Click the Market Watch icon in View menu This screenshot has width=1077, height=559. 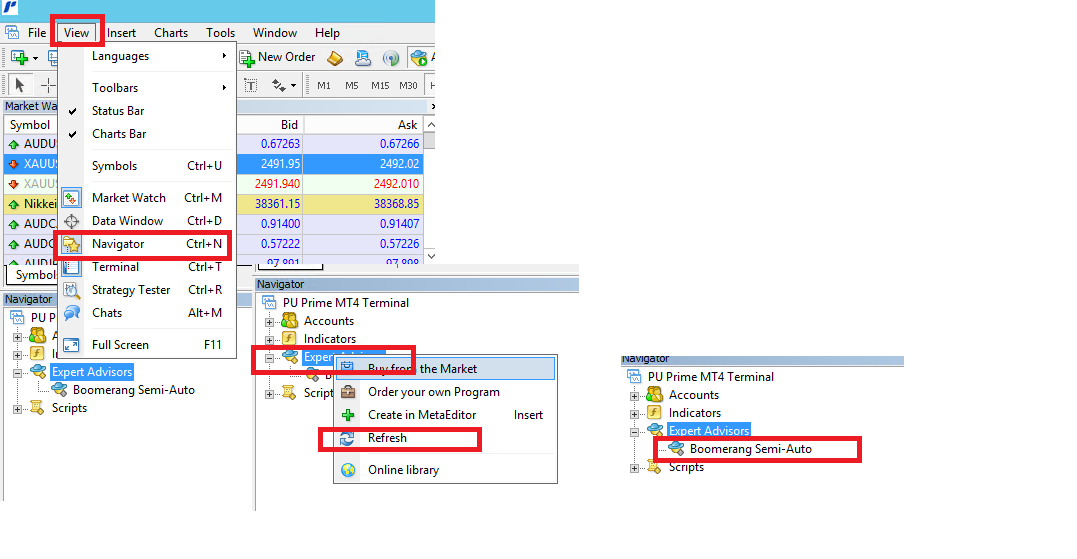click(71, 198)
